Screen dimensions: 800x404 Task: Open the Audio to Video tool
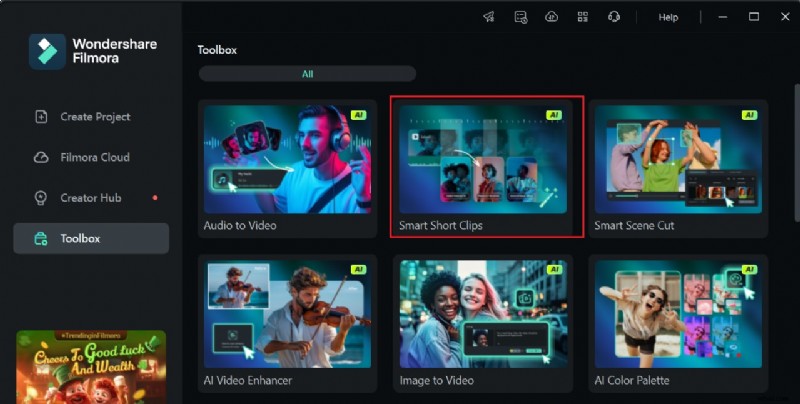(x=287, y=168)
